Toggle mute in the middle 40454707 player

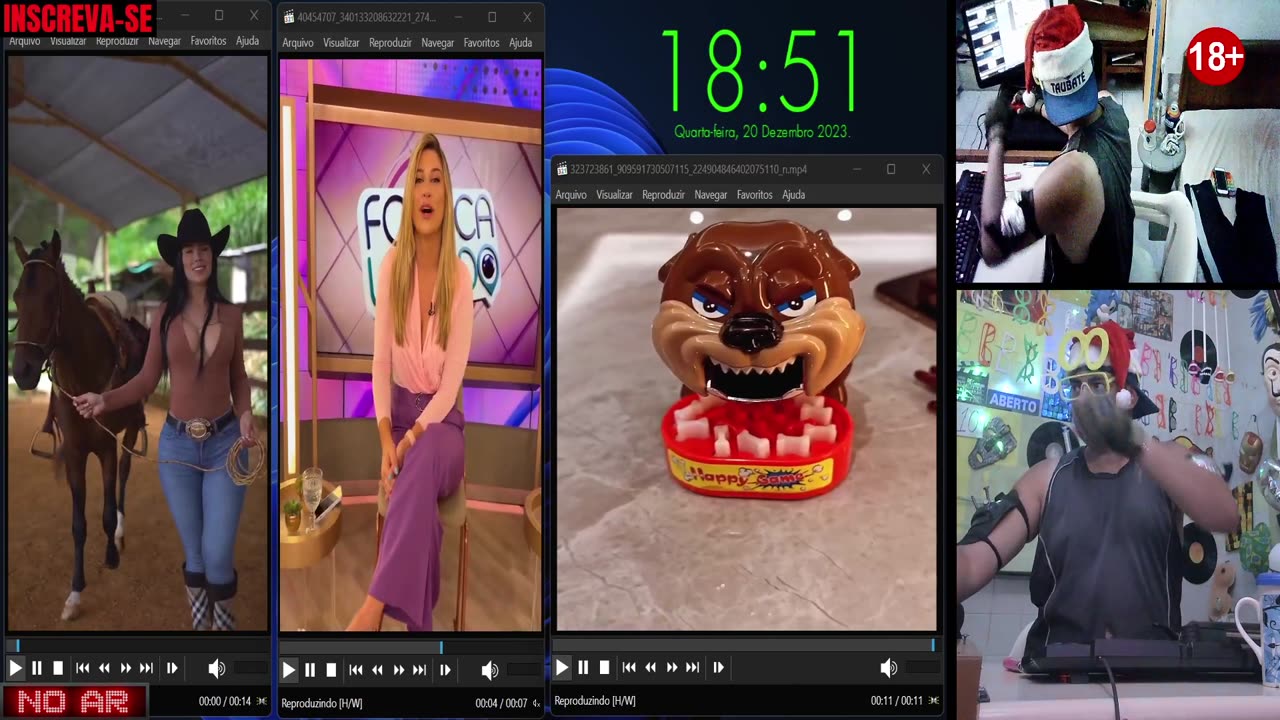[x=489, y=671]
